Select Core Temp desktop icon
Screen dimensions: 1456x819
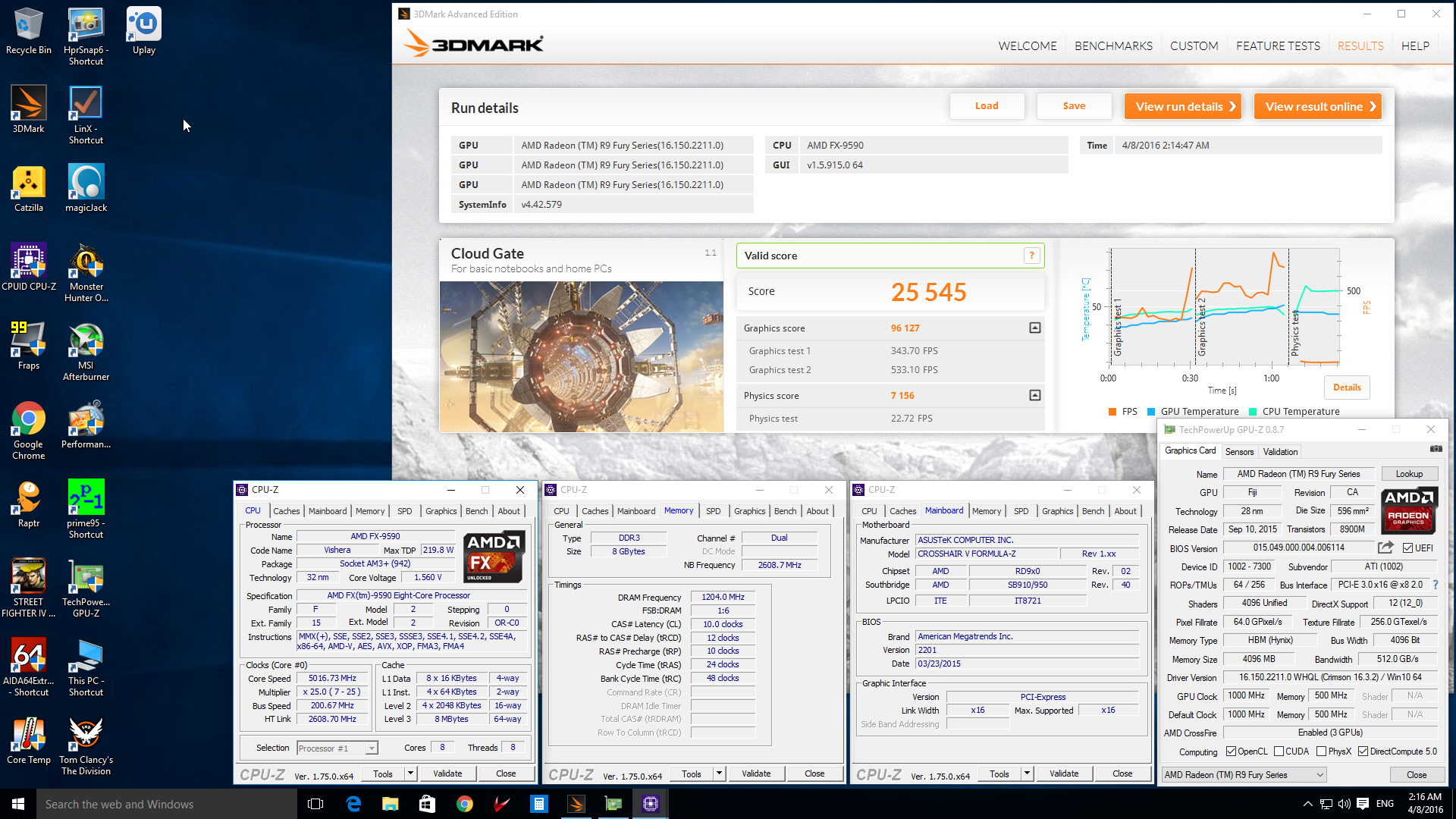[x=29, y=740]
